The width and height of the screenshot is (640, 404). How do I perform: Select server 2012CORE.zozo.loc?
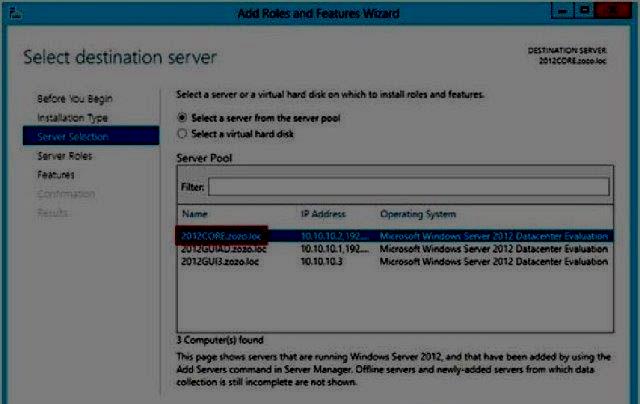coord(221,236)
